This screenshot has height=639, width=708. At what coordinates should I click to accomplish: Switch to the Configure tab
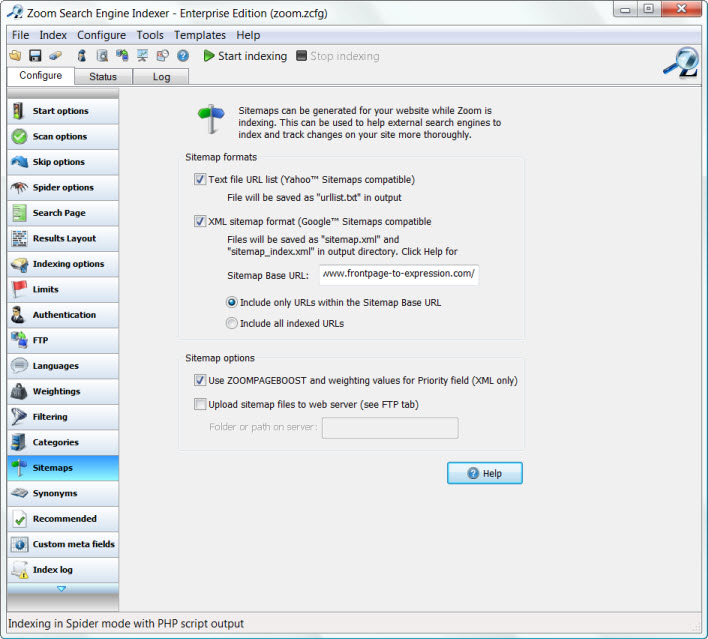(x=41, y=75)
